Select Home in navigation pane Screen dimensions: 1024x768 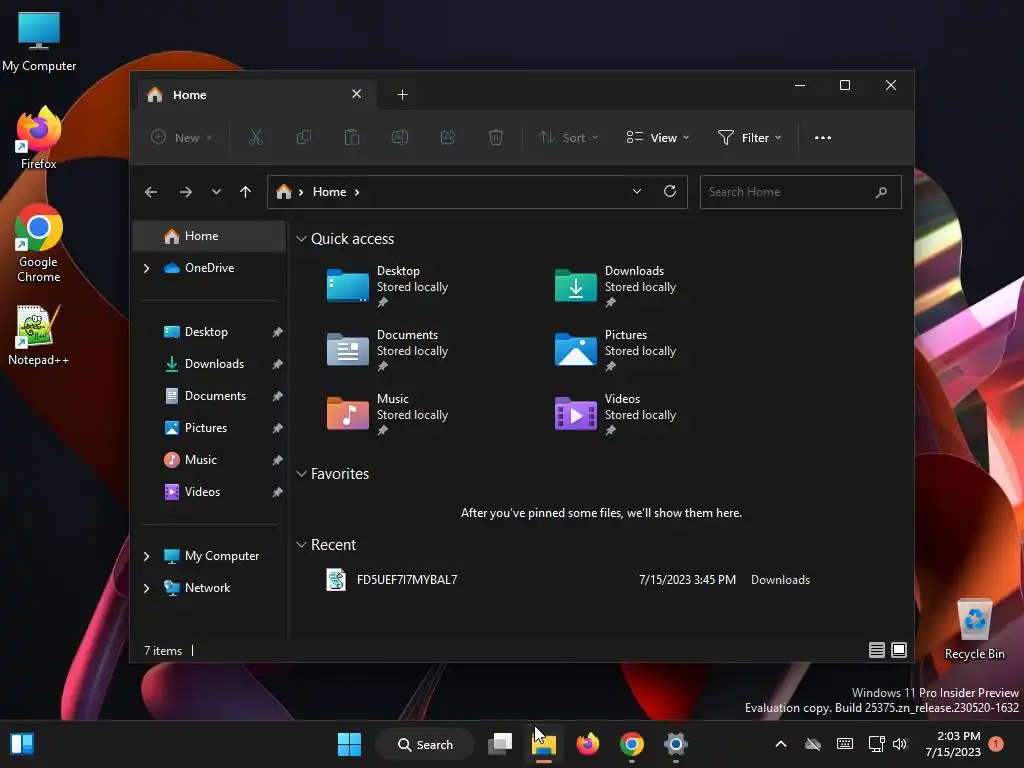click(209, 236)
